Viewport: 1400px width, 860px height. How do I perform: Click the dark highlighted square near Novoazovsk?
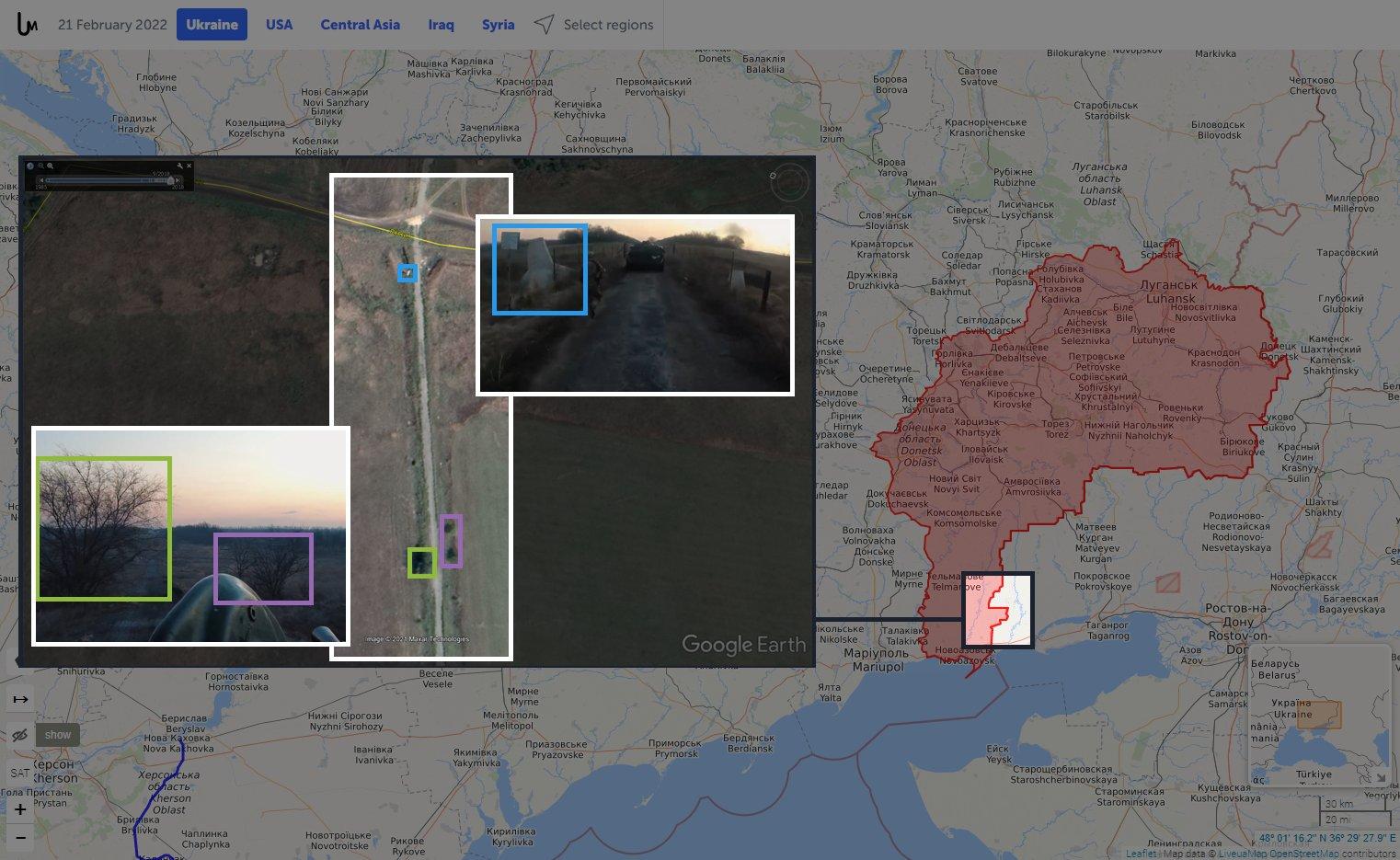998,610
